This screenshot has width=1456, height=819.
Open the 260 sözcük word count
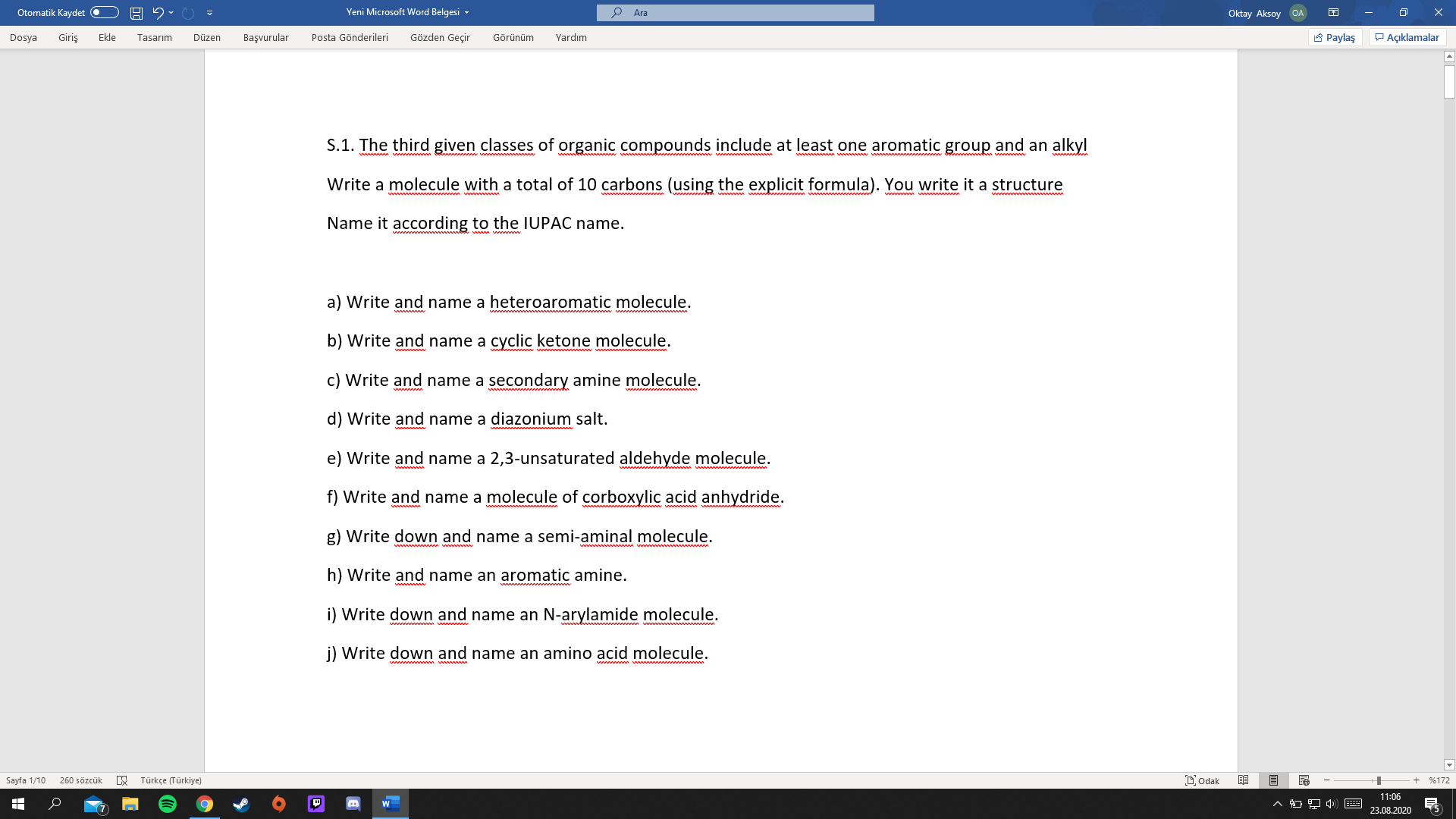click(x=81, y=780)
